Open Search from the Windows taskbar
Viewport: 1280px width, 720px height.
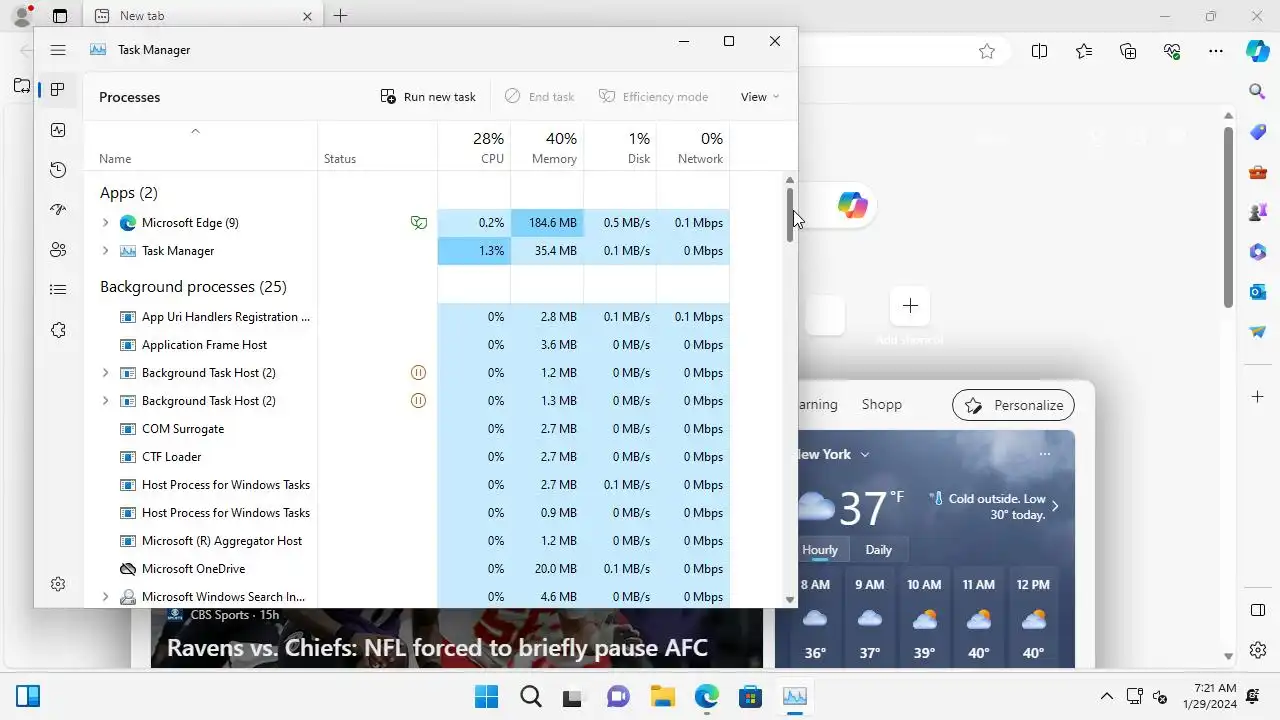[x=531, y=697]
